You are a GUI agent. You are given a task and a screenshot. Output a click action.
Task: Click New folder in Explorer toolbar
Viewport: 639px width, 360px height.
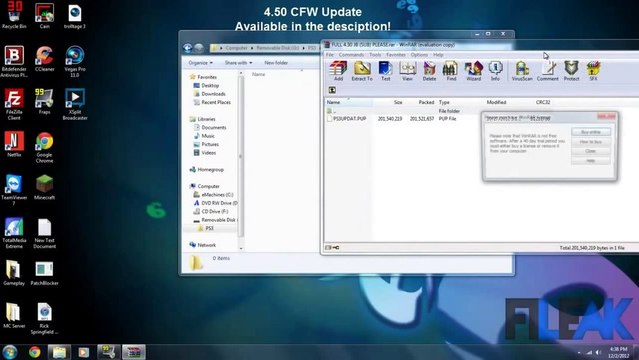pyautogui.click(x=276, y=63)
